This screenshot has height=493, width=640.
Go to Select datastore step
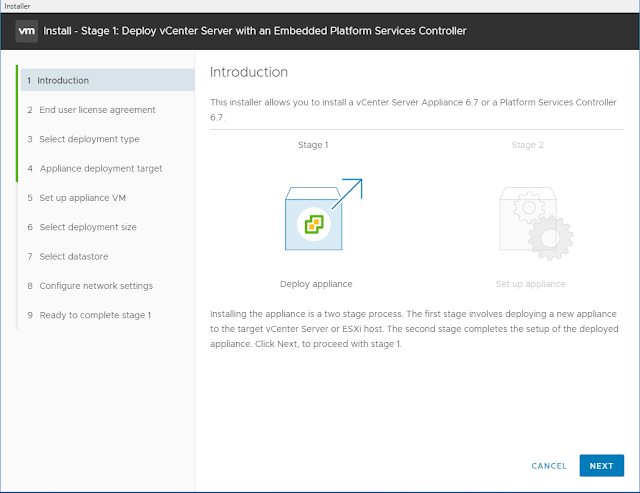point(68,257)
